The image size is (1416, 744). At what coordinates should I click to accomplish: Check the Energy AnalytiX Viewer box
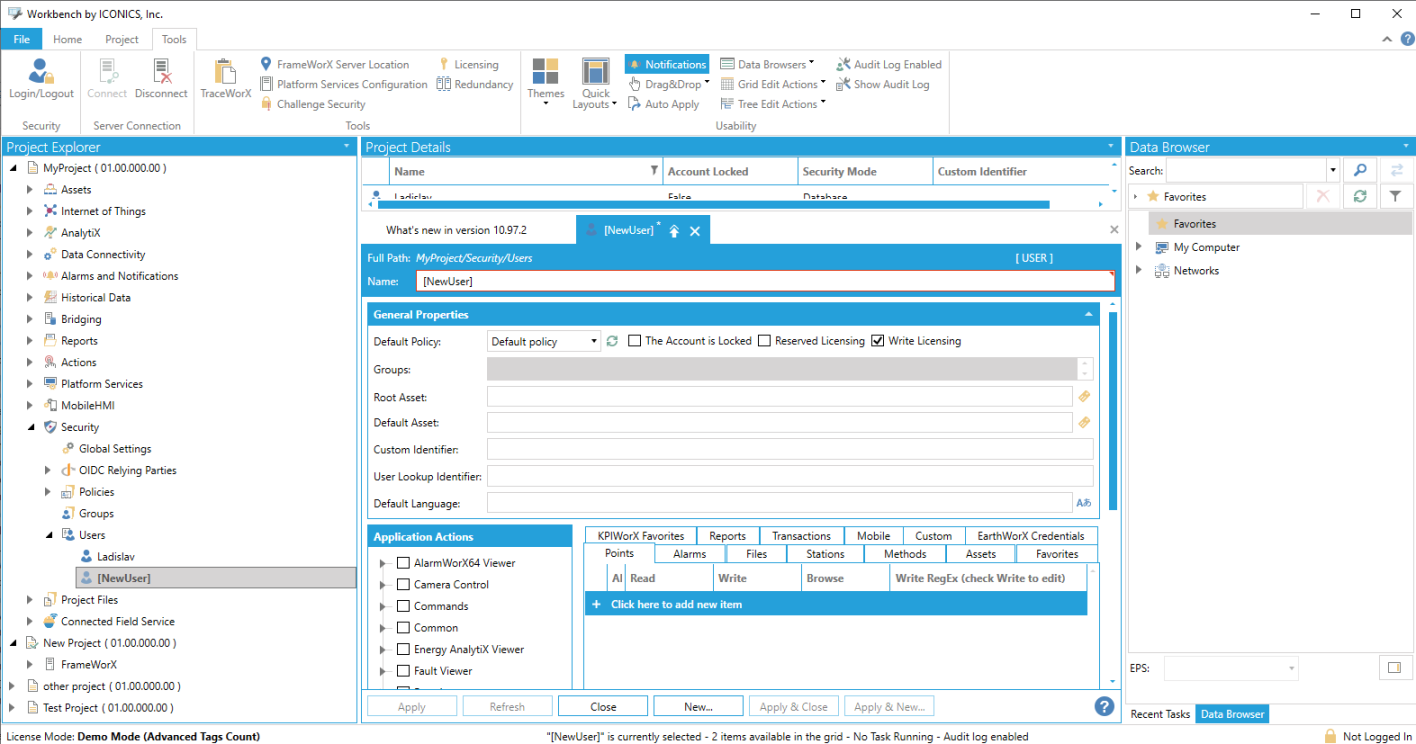(x=404, y=650)
